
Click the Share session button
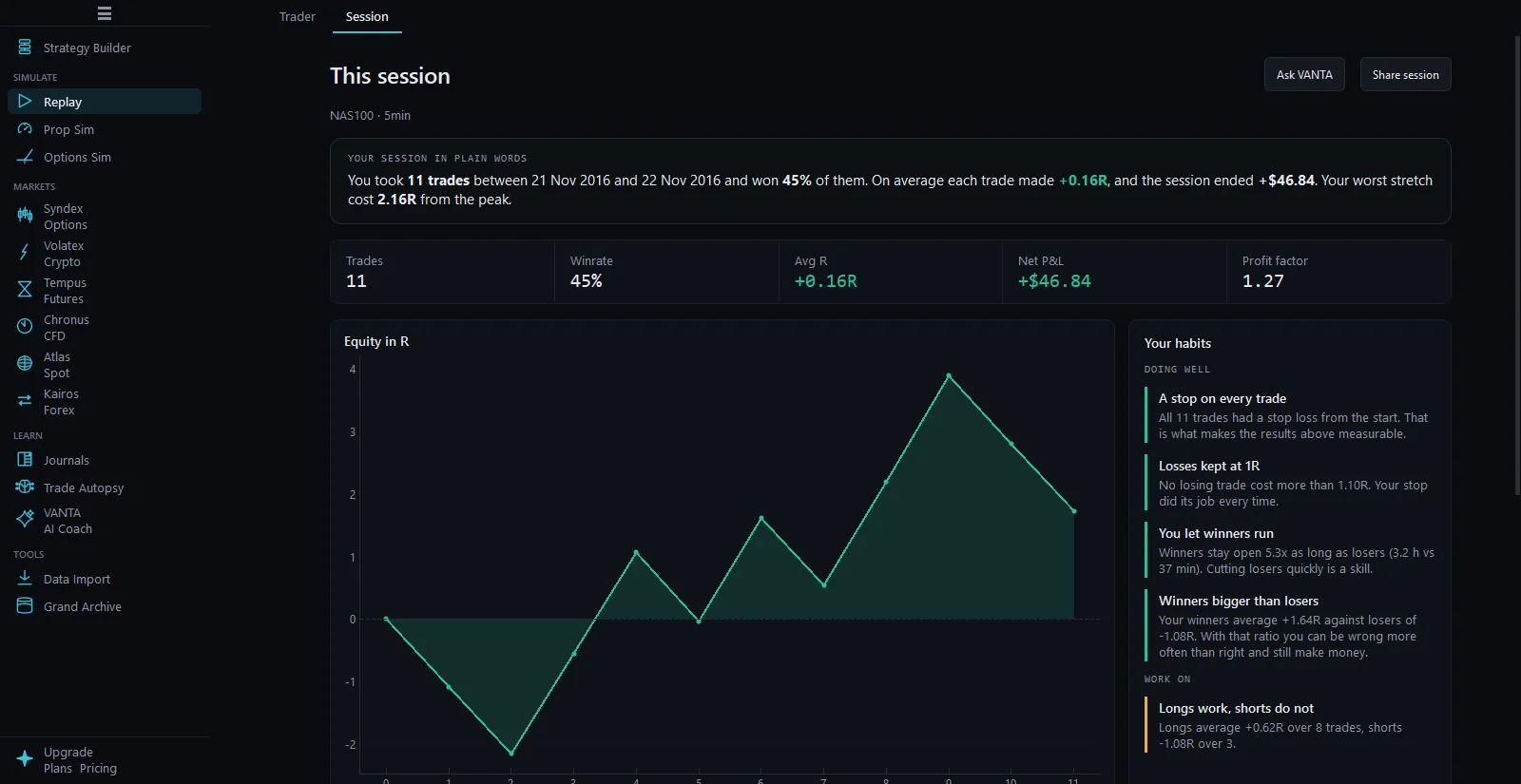[x=1405, y=74]
